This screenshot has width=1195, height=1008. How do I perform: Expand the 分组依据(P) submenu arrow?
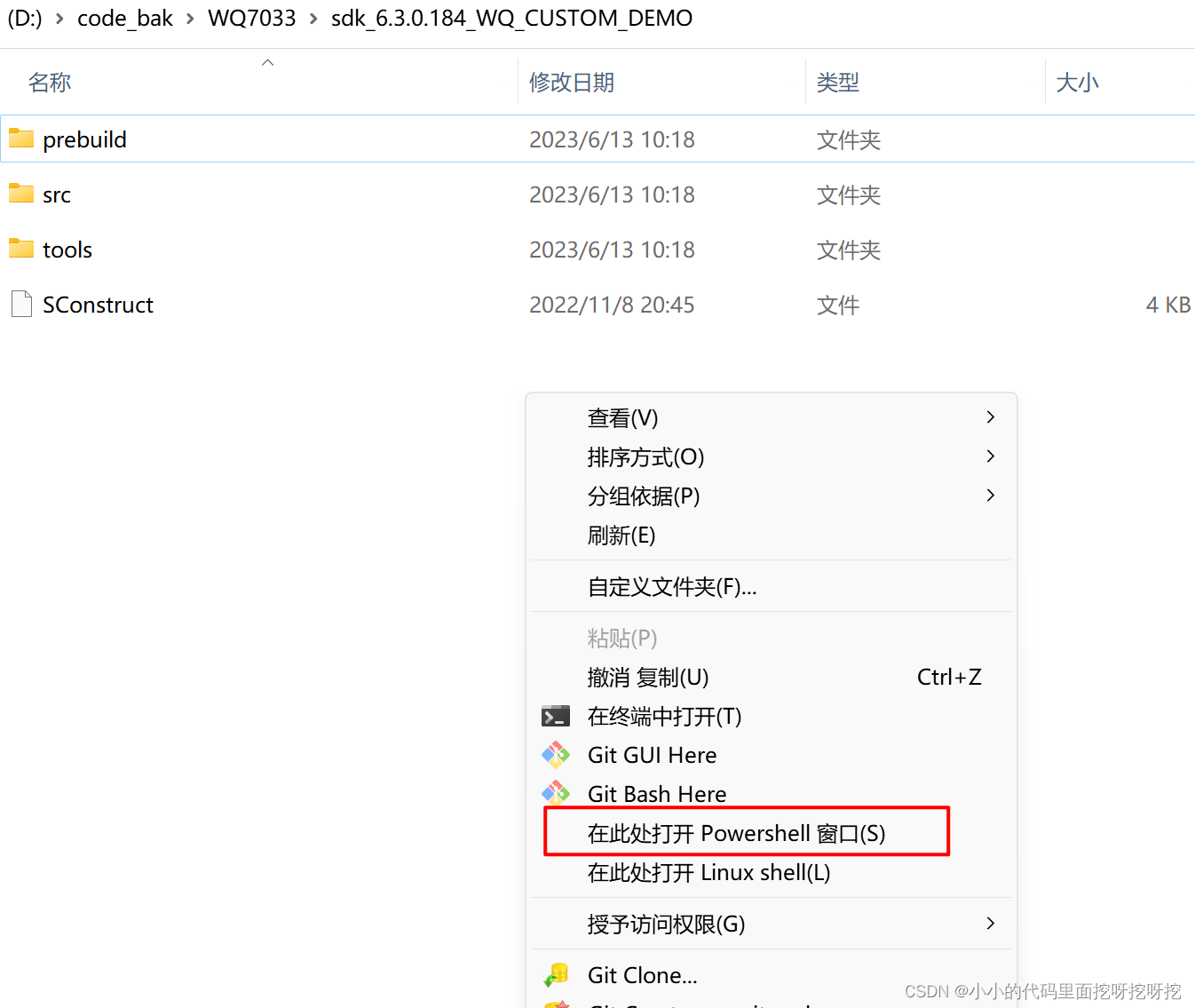pos(991,495)
